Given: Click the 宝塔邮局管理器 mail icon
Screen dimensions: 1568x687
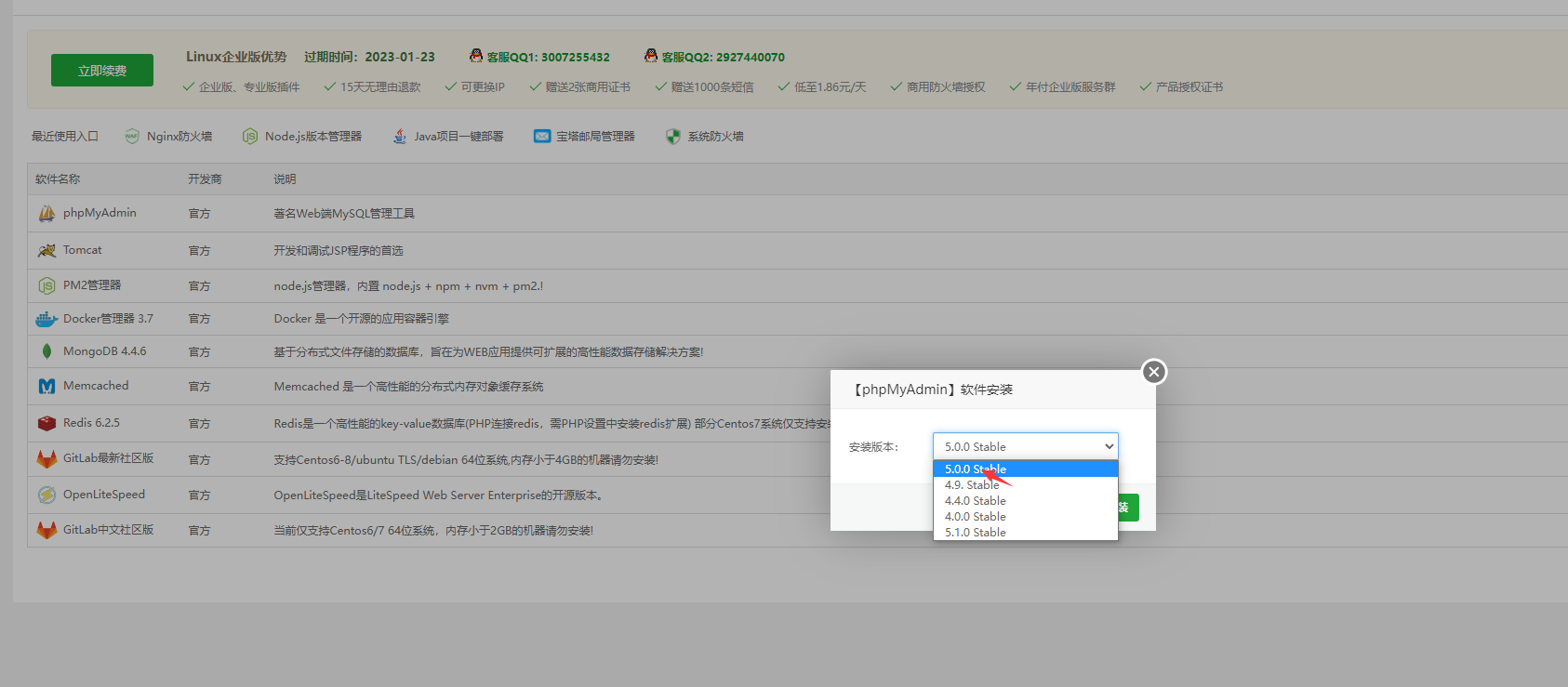Looking at the screenshot, I should click(x=542, y=137).
